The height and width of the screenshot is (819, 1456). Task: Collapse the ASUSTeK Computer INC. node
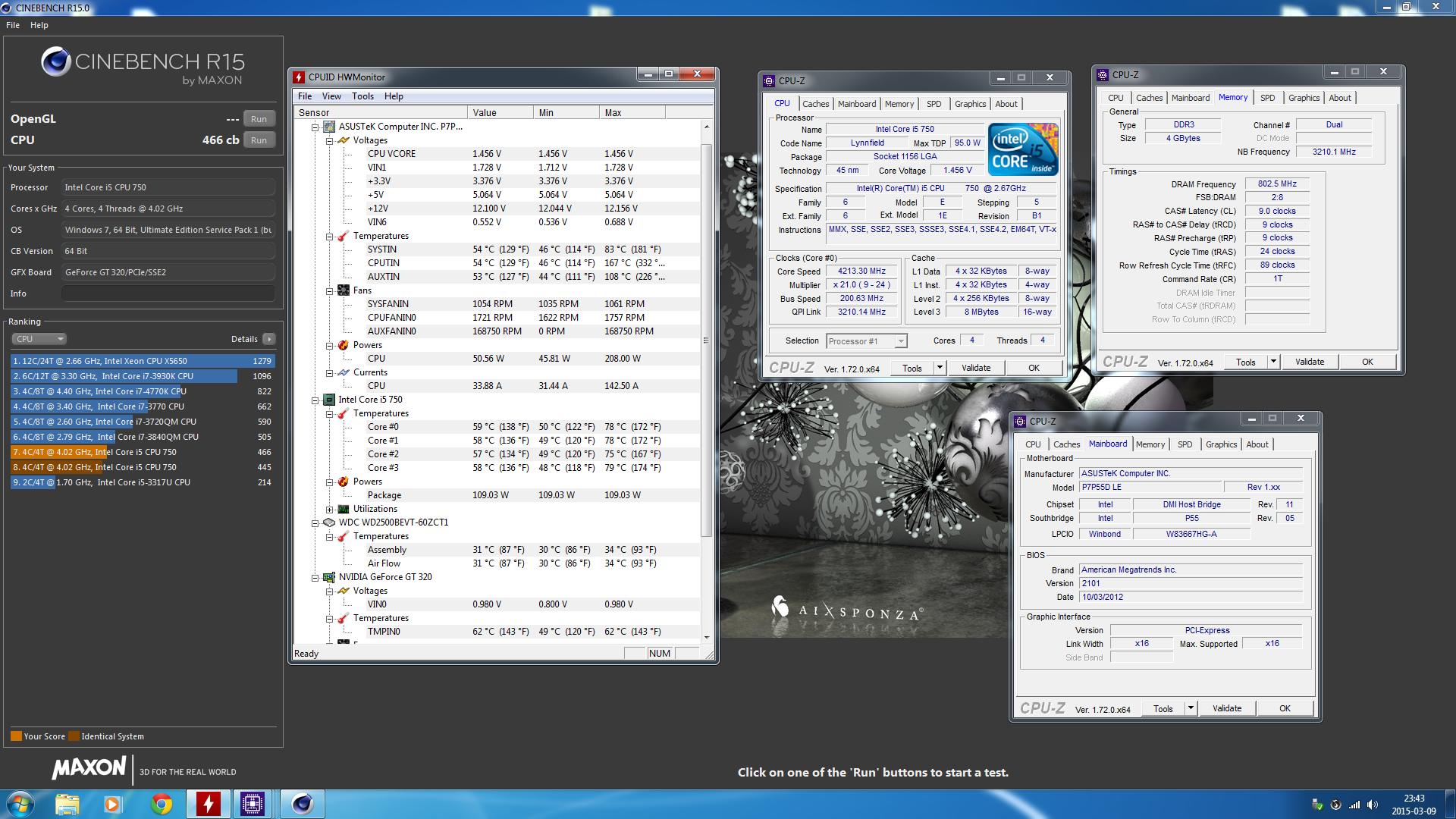click(x=315, y=127)
